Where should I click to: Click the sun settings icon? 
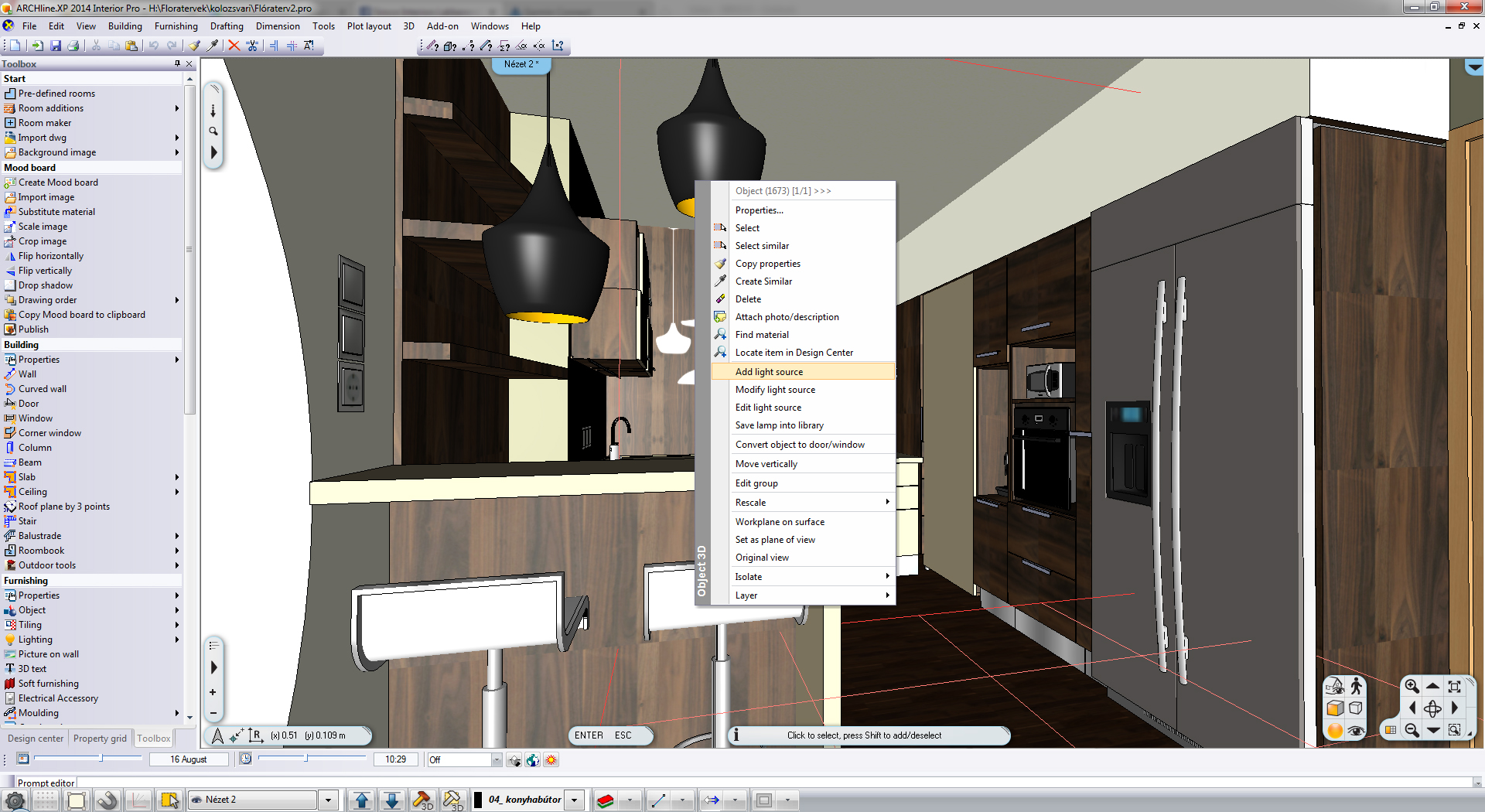(551, 760)
